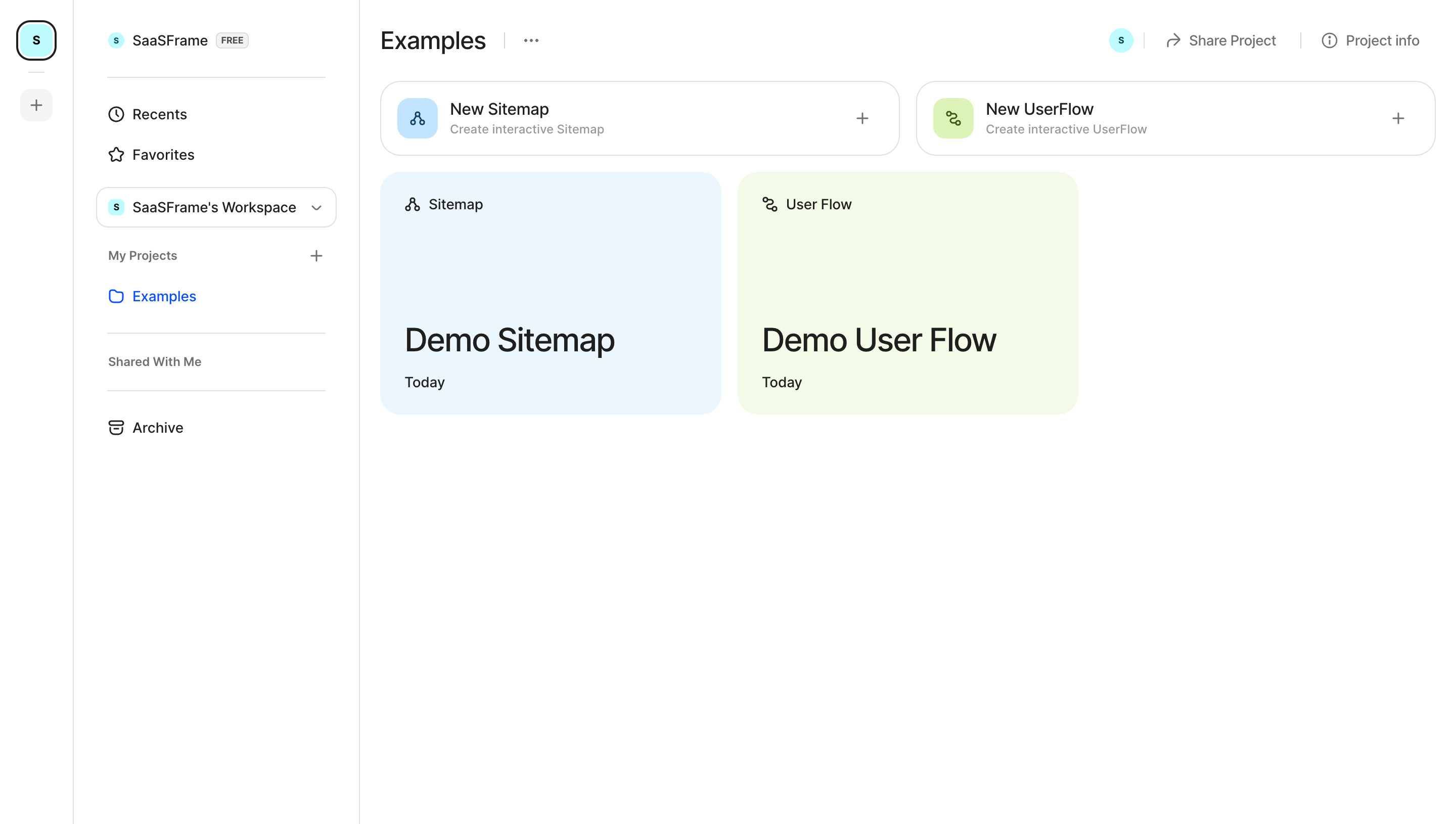The height and width of the screenshot is (824, 1456).
Task: Open the Demo User Flow card
Action: click(x=907, y=293)
